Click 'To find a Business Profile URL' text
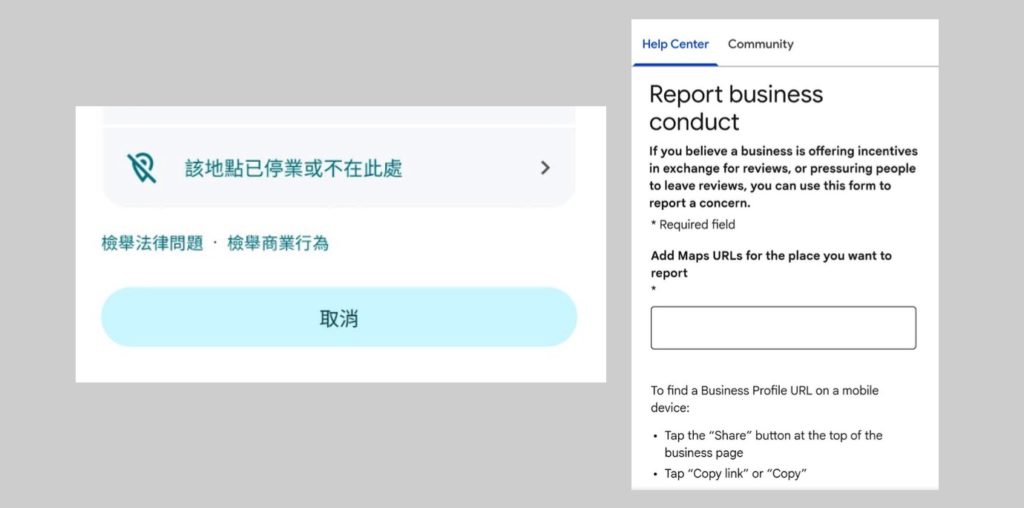The width and height of the screenshot is (1024, 508). pyautogui.click(x=764, y=399)
